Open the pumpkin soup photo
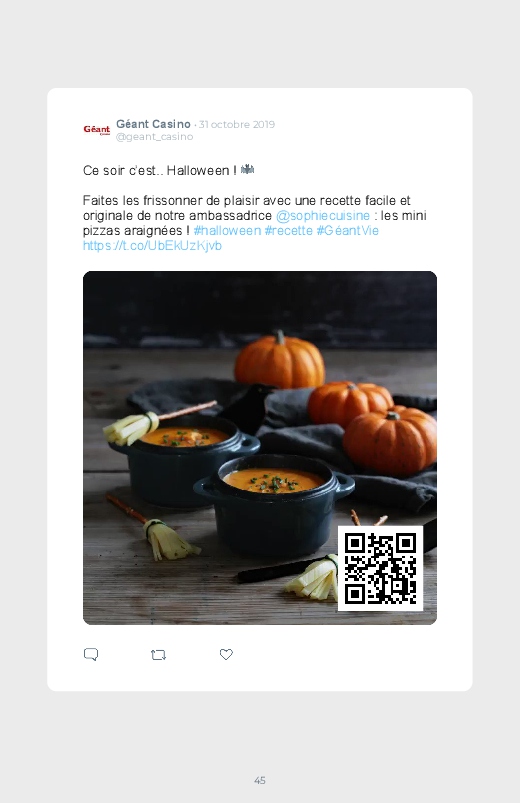 click(260, 448)
